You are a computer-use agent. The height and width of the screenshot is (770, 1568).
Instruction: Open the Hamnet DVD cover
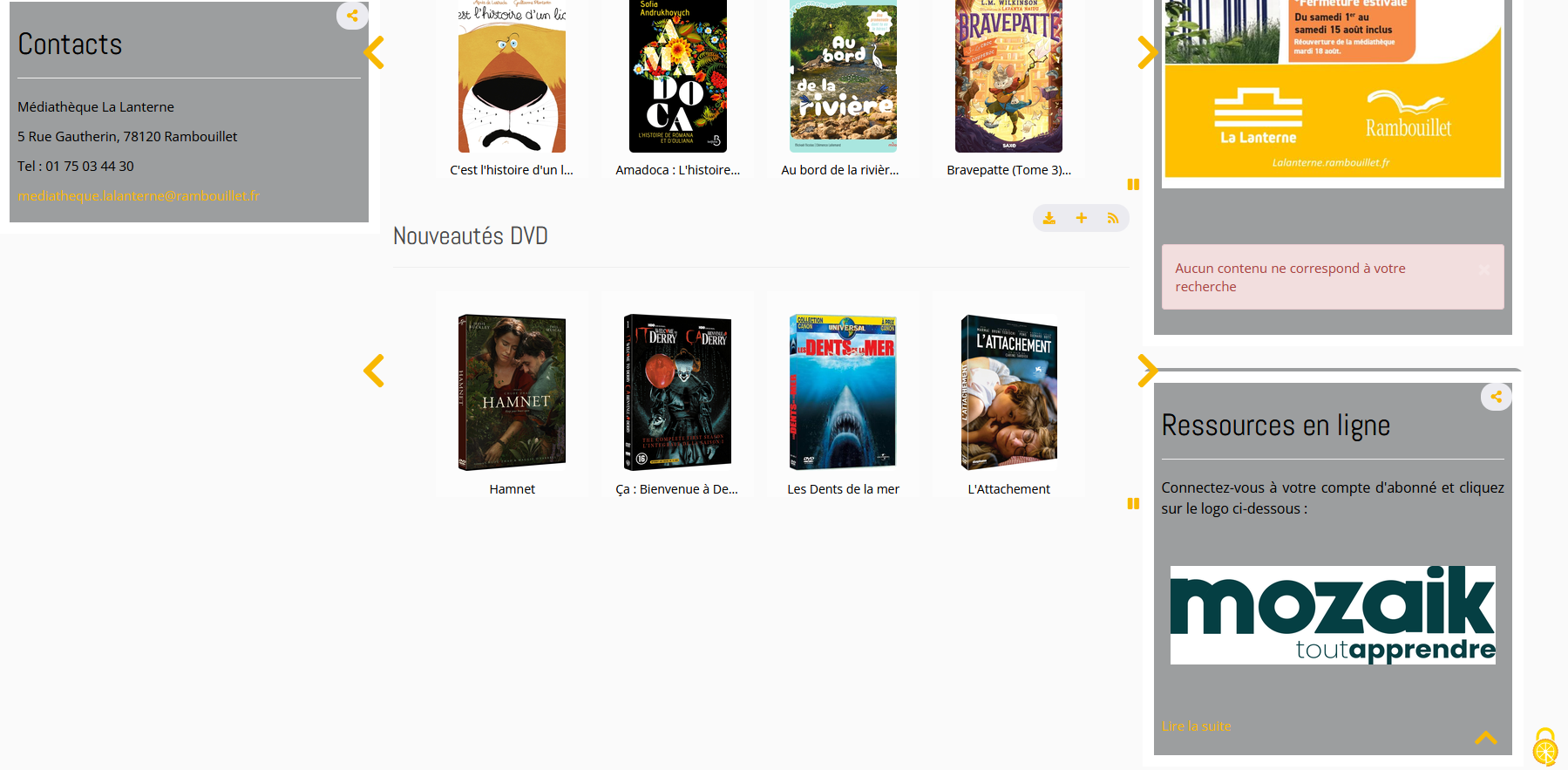(512, 392)
